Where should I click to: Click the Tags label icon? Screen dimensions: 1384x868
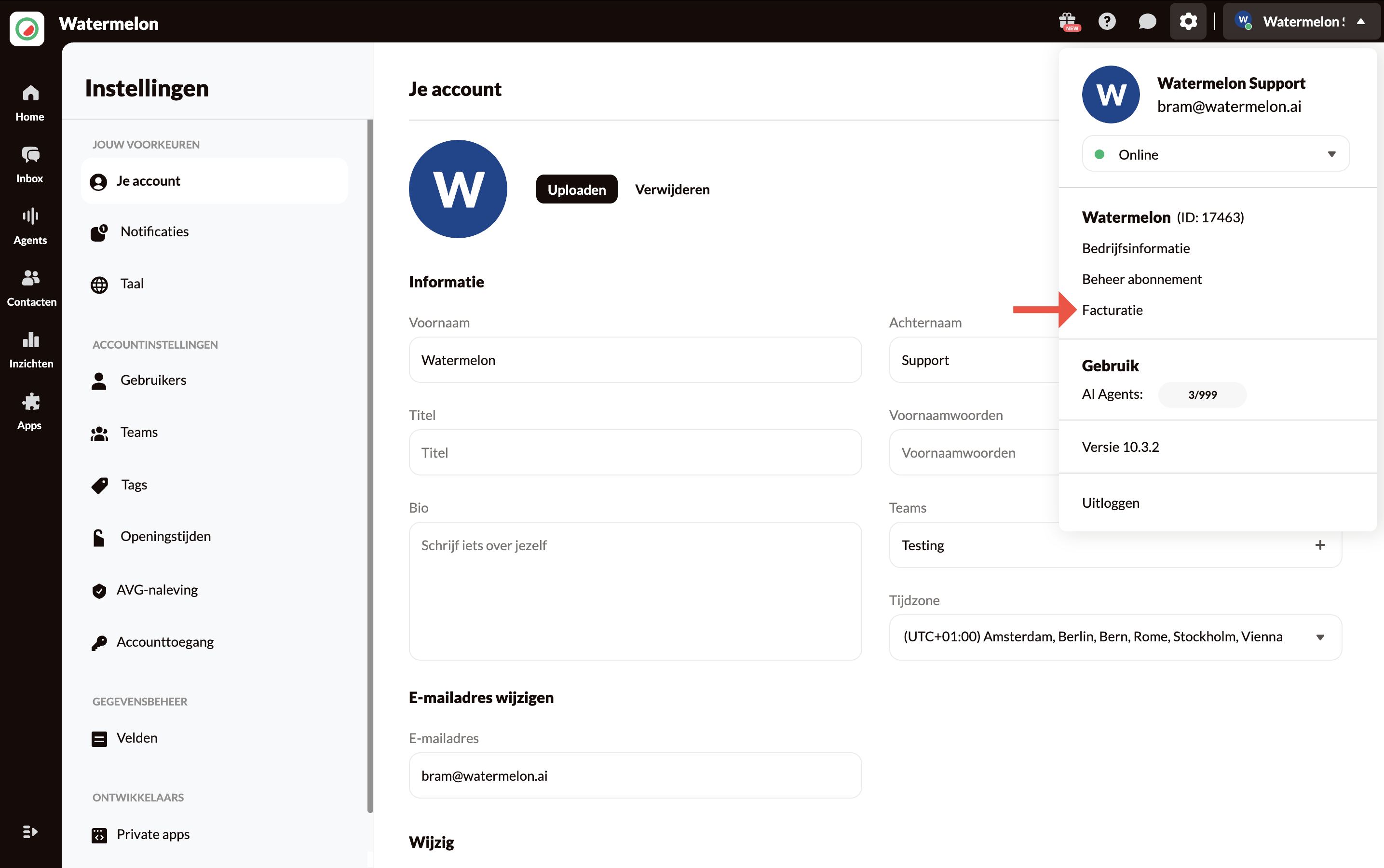point(99,486)
